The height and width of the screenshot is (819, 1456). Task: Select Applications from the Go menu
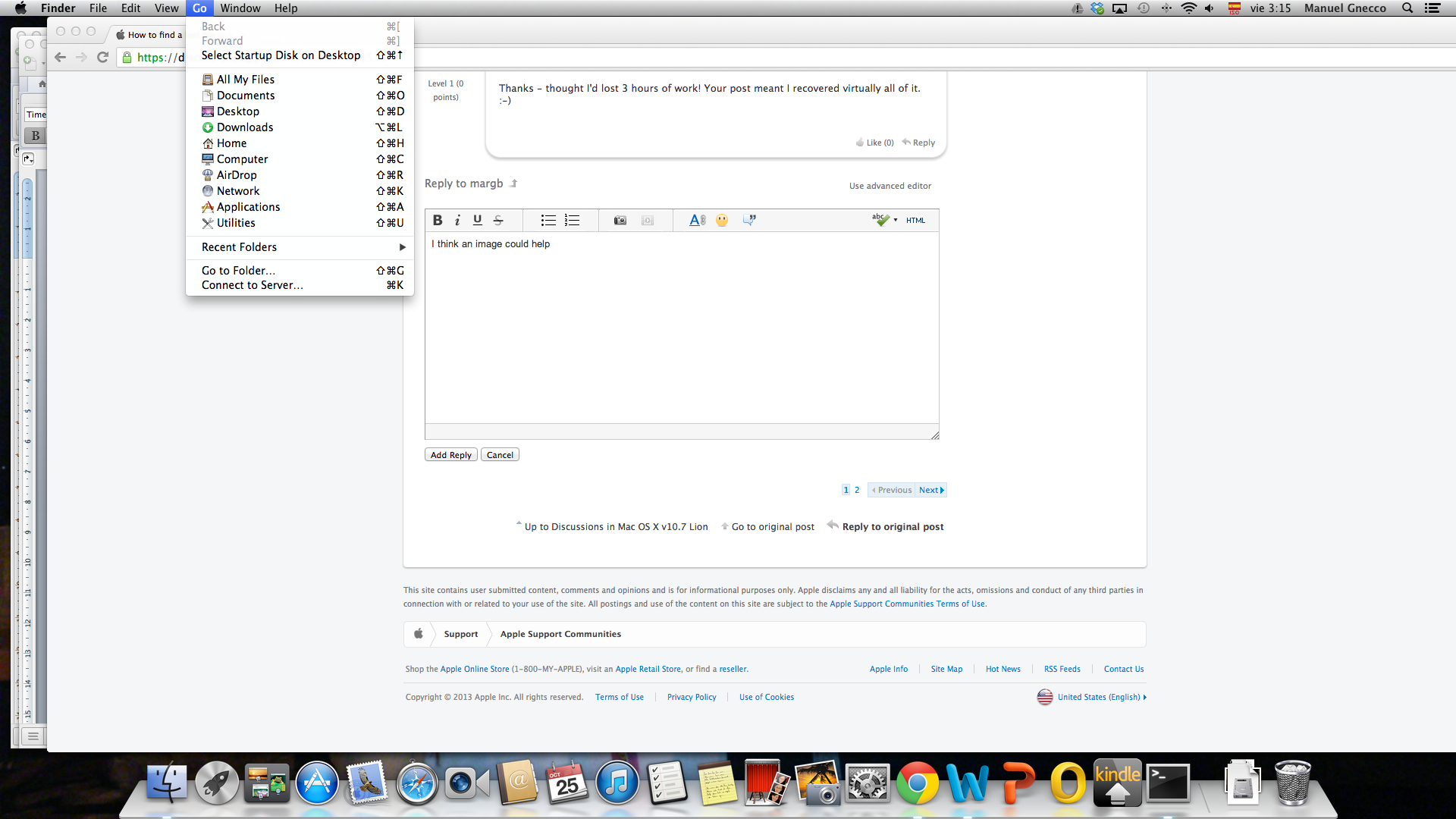[x=248, y=207]
